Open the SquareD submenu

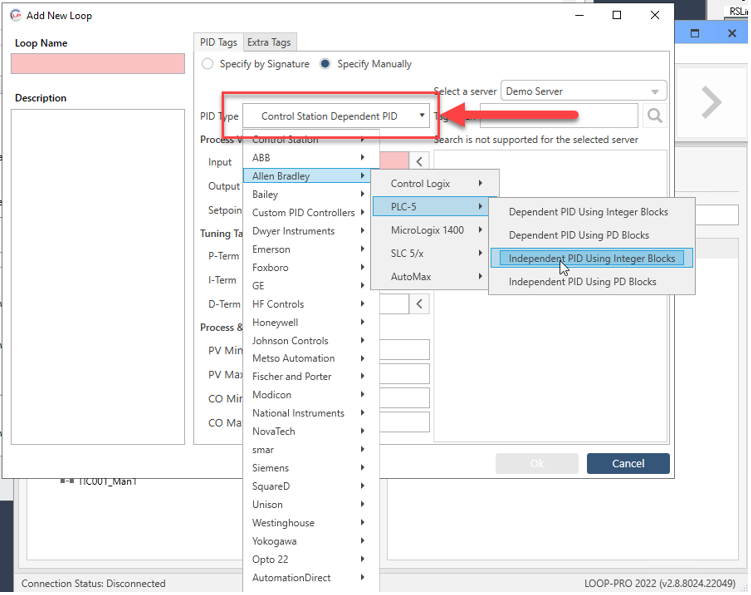pos(309,486)
